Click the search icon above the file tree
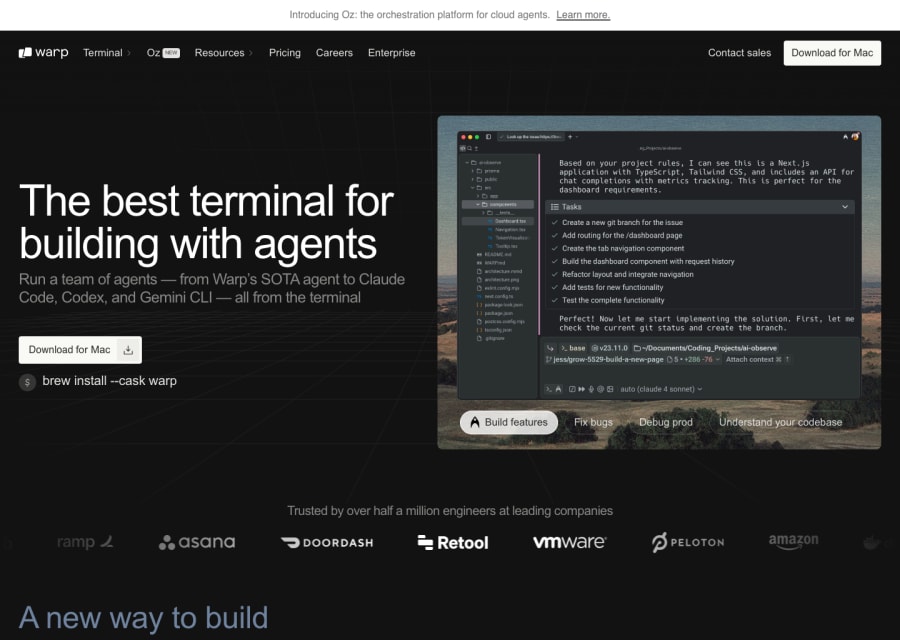This screenshot has height=640, width=900. click(470, 148)
